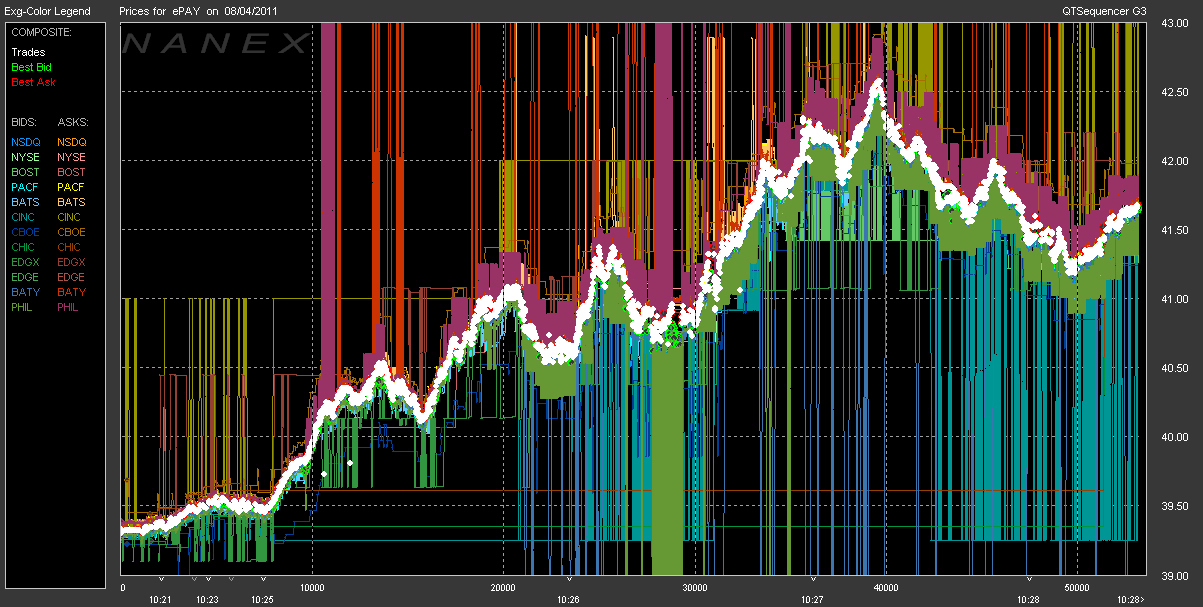The image size is (1203, 607).
Task: Click the 20000 sequence axis label
Action: [503, 588]
